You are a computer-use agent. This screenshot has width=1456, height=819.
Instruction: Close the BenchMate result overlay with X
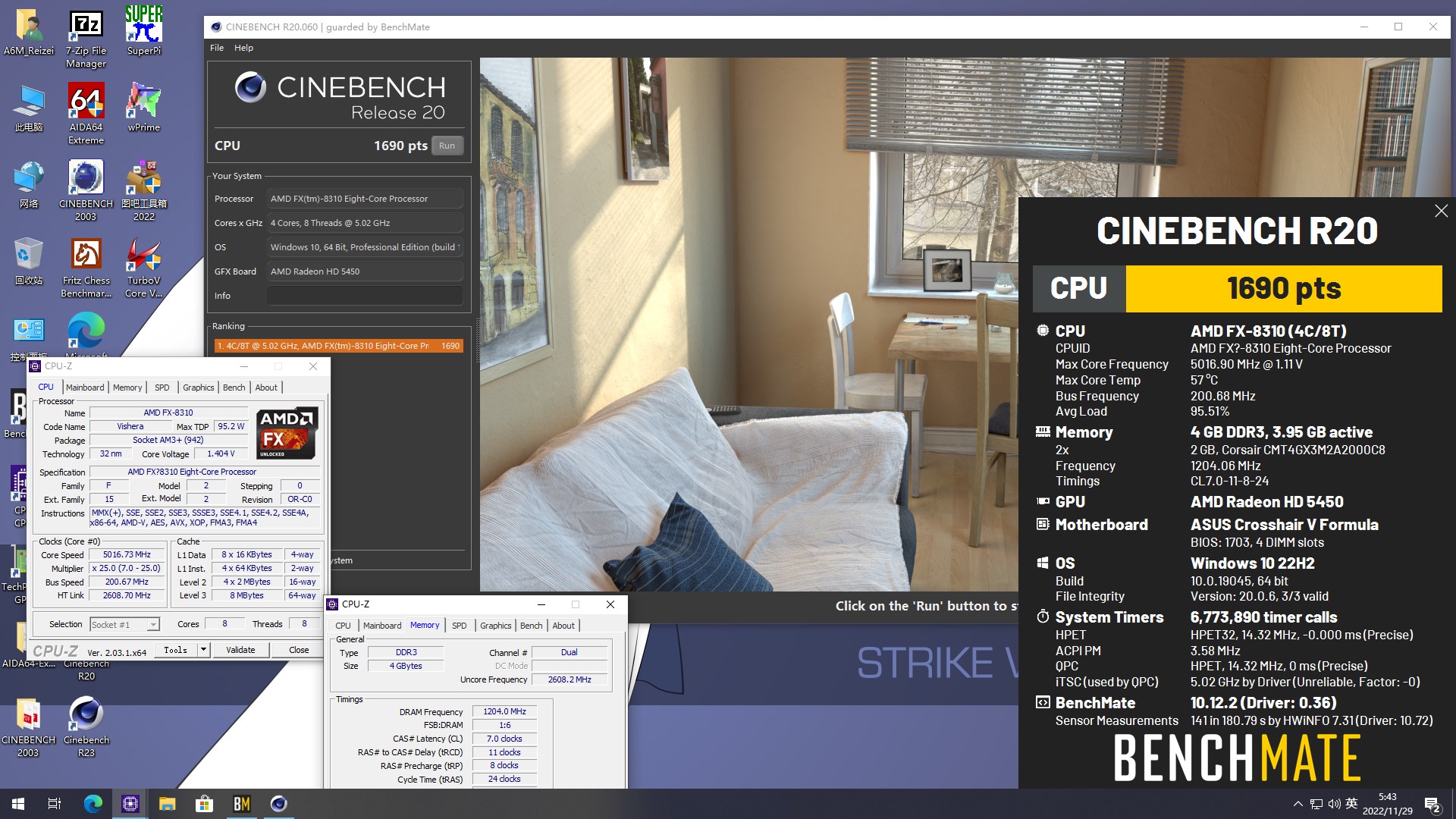click(1441, 211)
